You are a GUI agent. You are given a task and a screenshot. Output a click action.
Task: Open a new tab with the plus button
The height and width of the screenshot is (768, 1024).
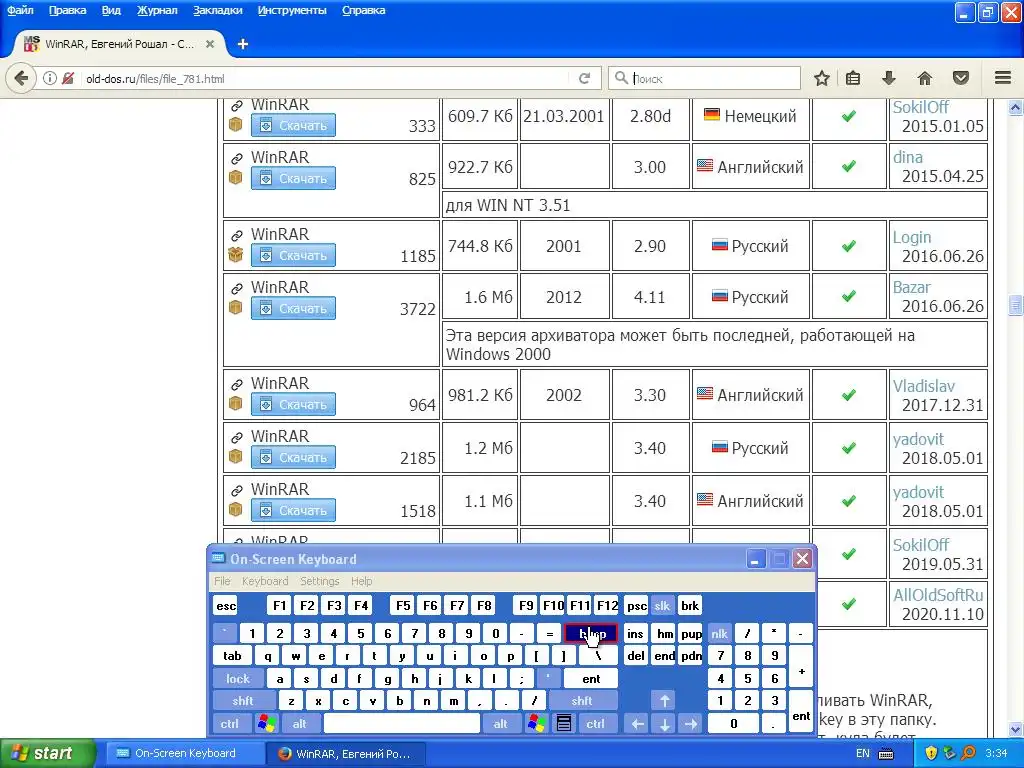pyautogui.click(x=242, y=44)
